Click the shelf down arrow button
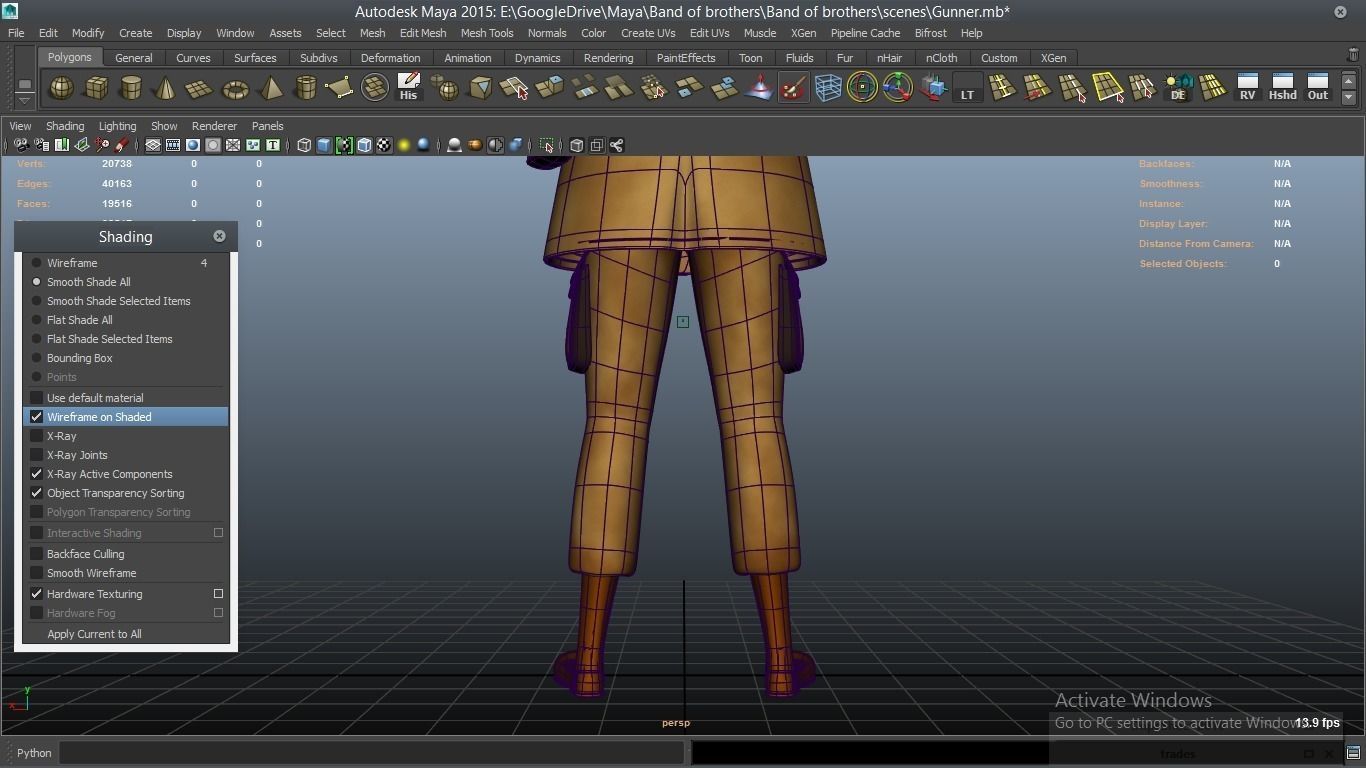1366x768 pixels. 1349,98
